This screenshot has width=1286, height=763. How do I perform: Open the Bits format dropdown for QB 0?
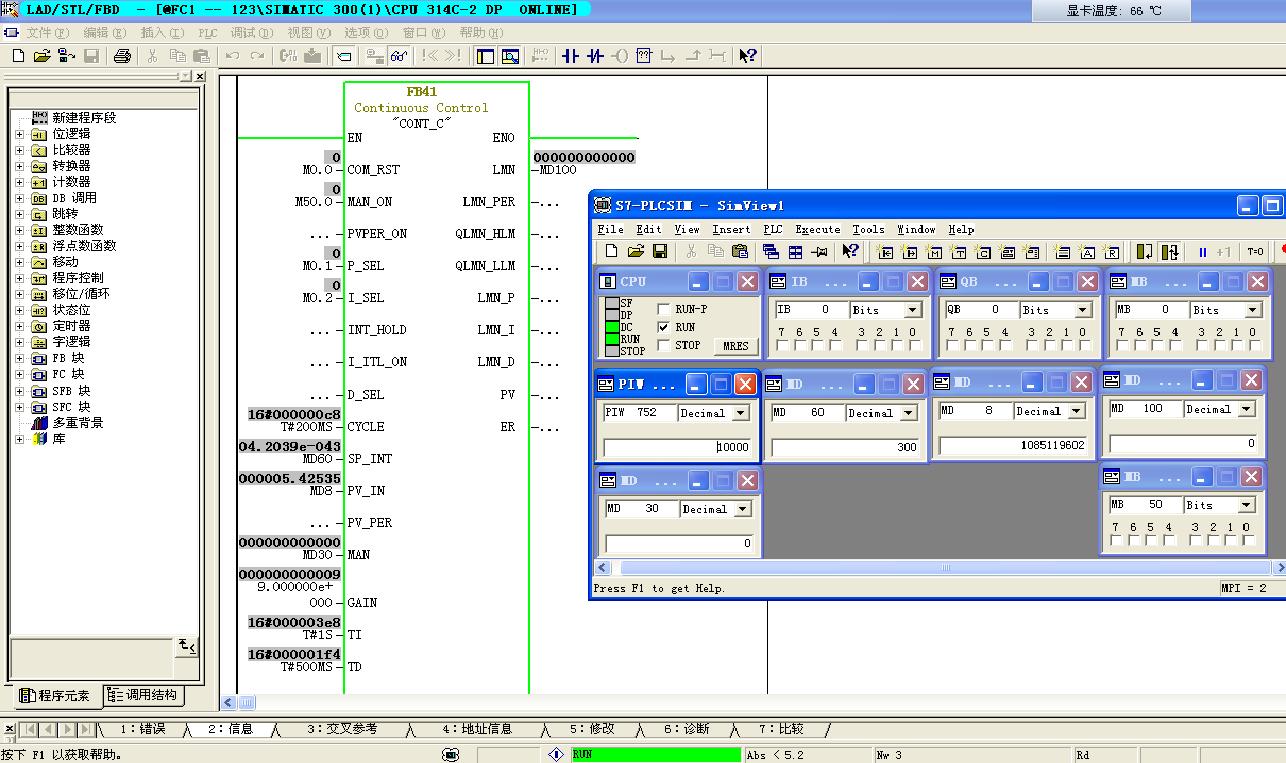1082,310
